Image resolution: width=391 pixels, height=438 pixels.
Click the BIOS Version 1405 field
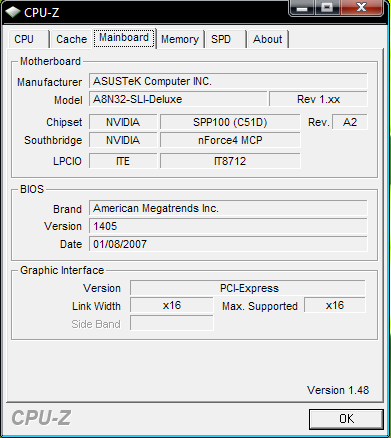(x=228, y=226)
